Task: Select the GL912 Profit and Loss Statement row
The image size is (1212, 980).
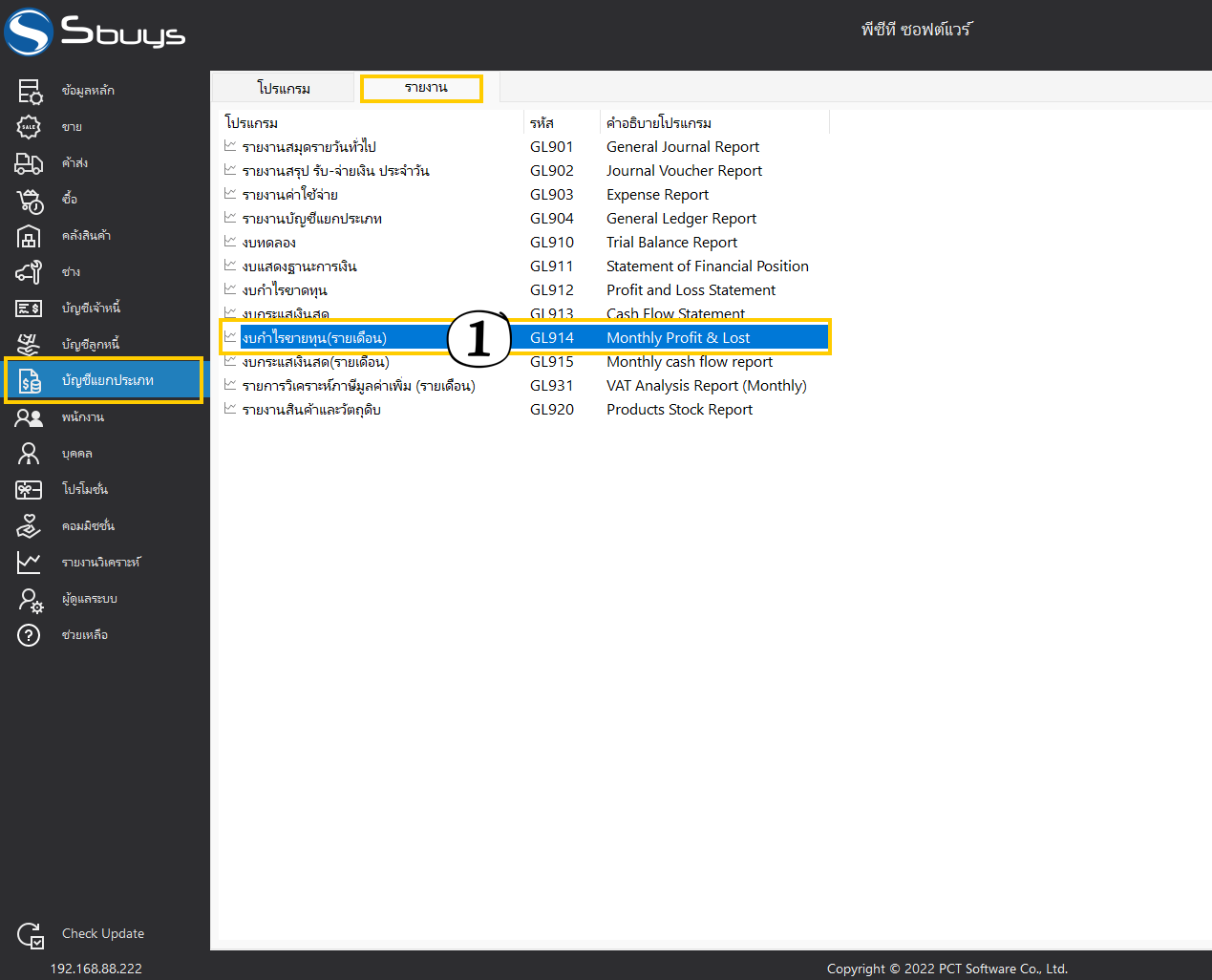Action: pos(524,290)
